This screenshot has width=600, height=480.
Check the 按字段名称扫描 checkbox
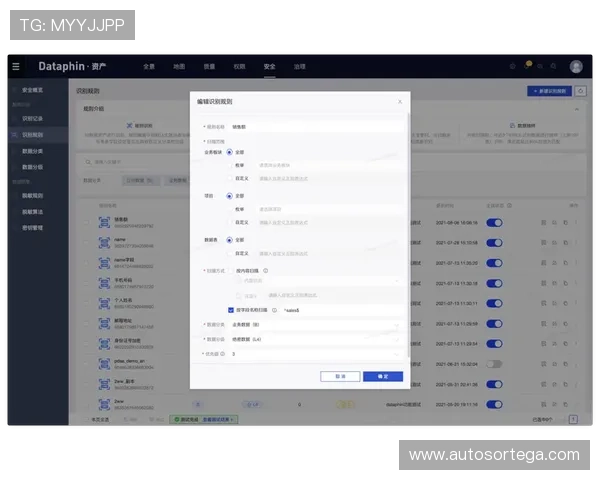pos(231,310)
